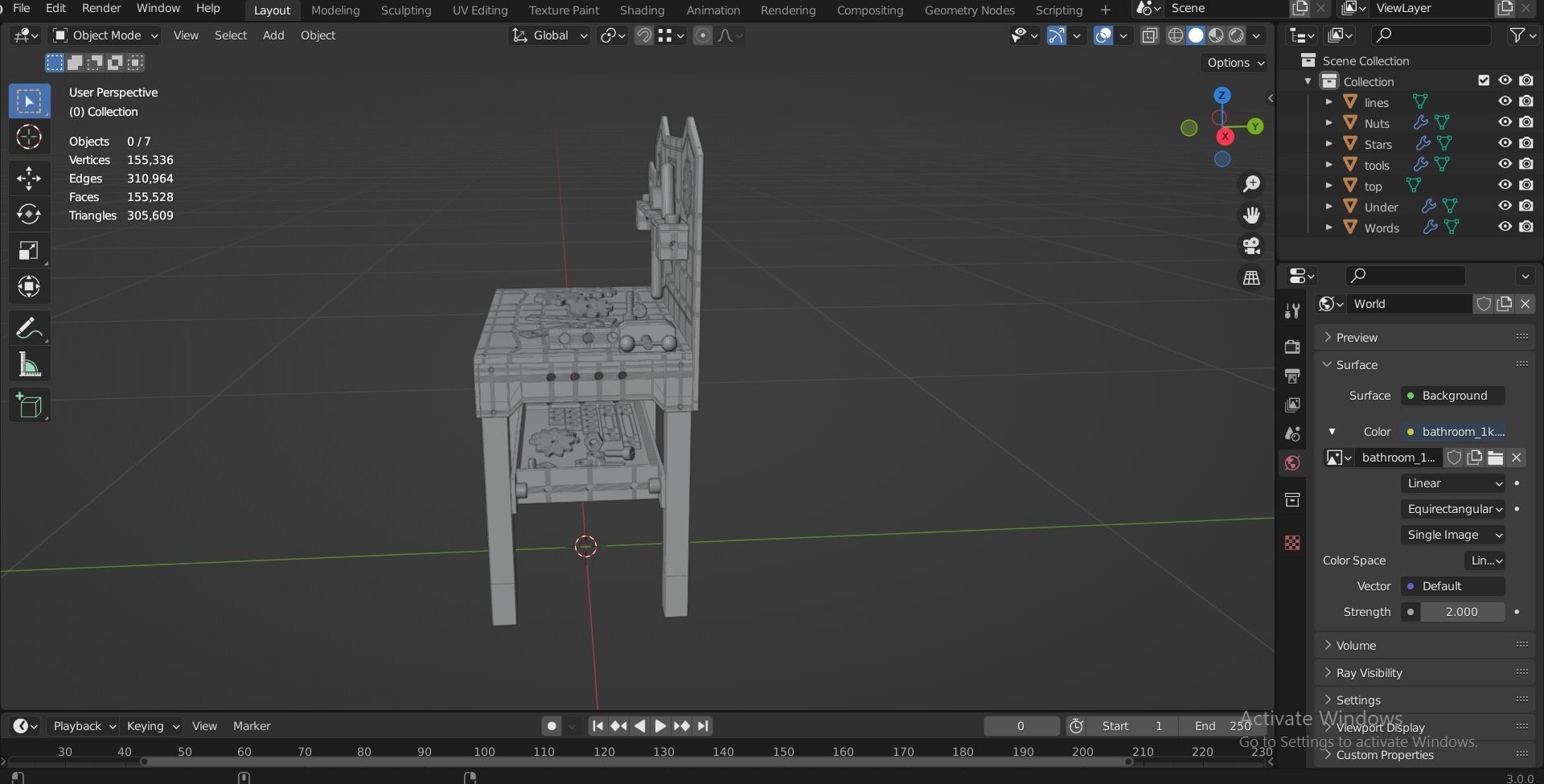Open the Object Mode dropdown
1544x784 pixels.
105,35
